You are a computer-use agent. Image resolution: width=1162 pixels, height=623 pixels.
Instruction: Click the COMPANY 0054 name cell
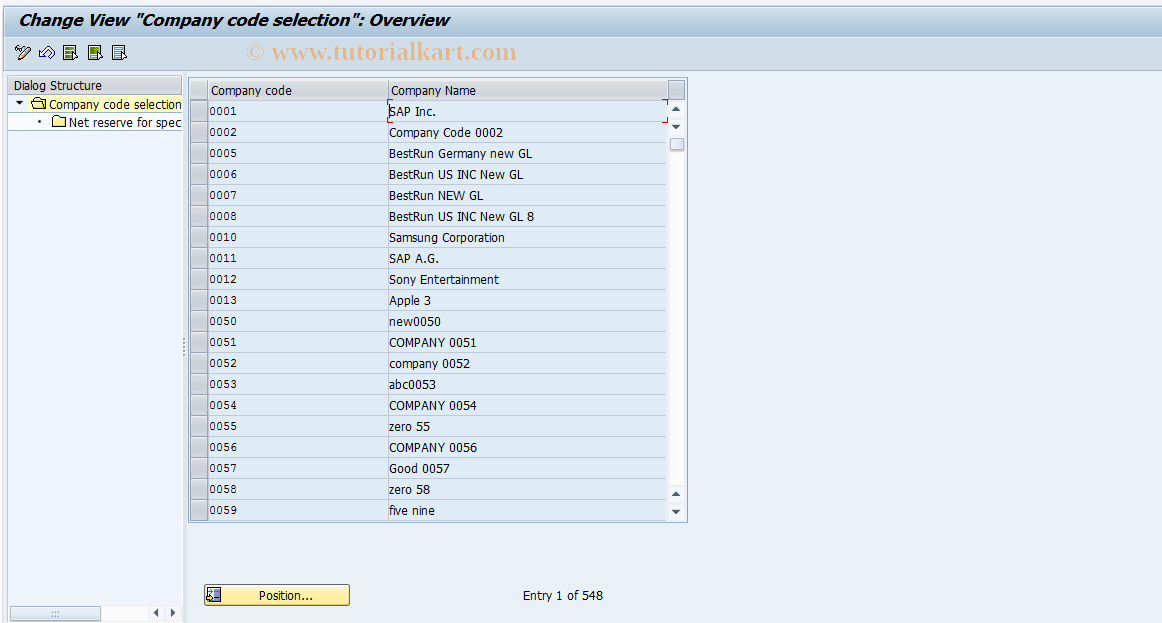point(527,405)
